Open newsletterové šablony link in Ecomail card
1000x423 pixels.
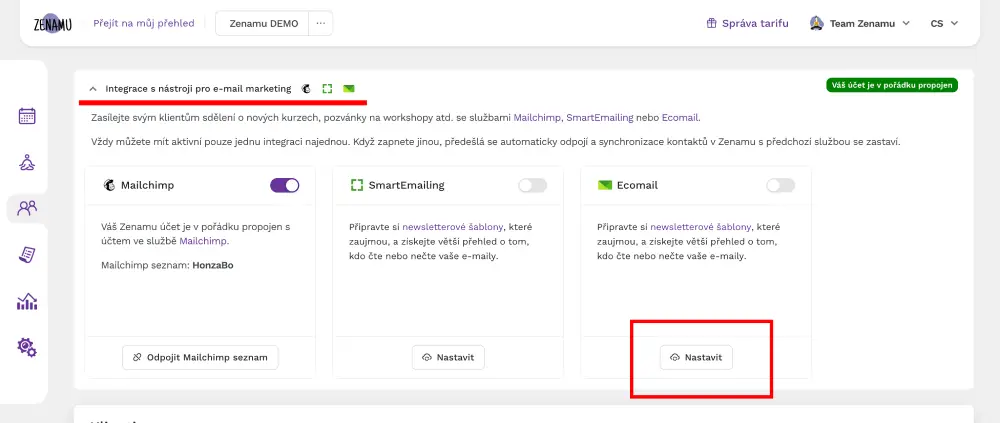(x=701, y=226)
